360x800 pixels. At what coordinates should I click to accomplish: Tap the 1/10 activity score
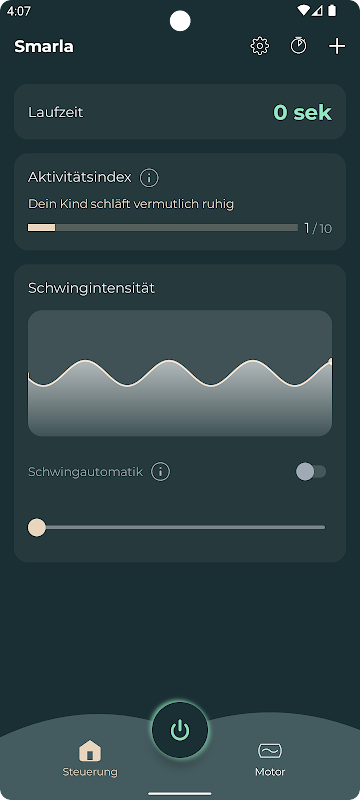coord(318,228)
